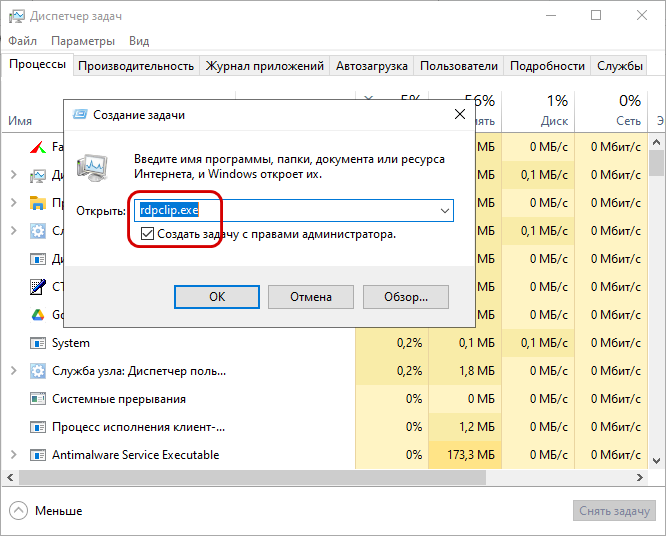
Task: Select the Процессы tab
Action: click(x=37, y=64)
